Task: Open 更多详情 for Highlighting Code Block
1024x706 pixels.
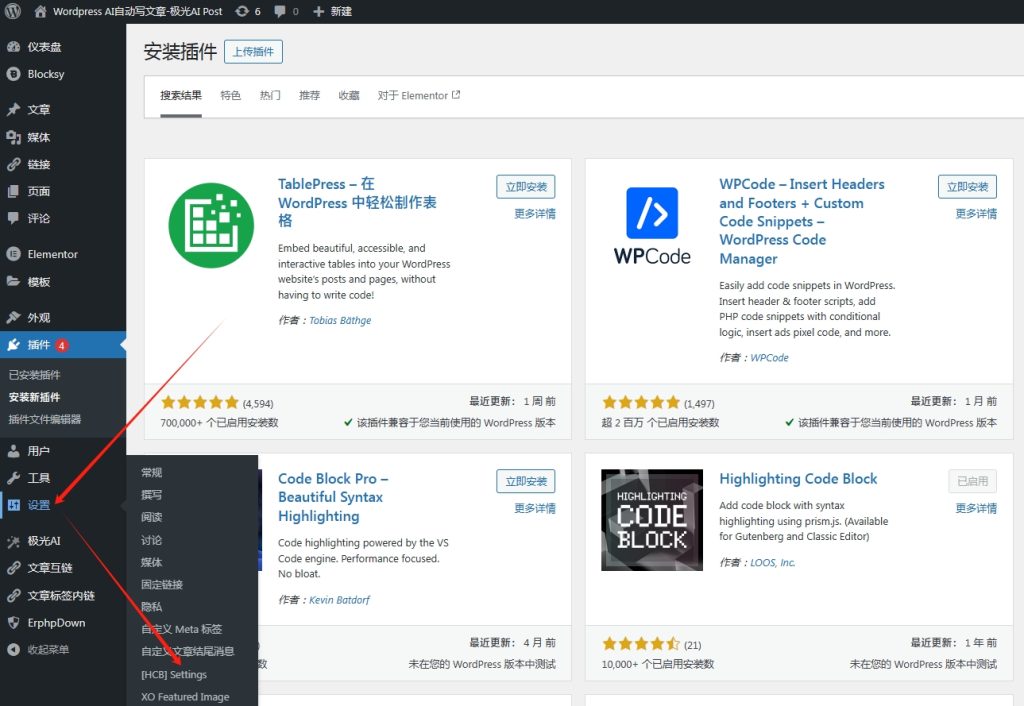Action: point(976,508)
